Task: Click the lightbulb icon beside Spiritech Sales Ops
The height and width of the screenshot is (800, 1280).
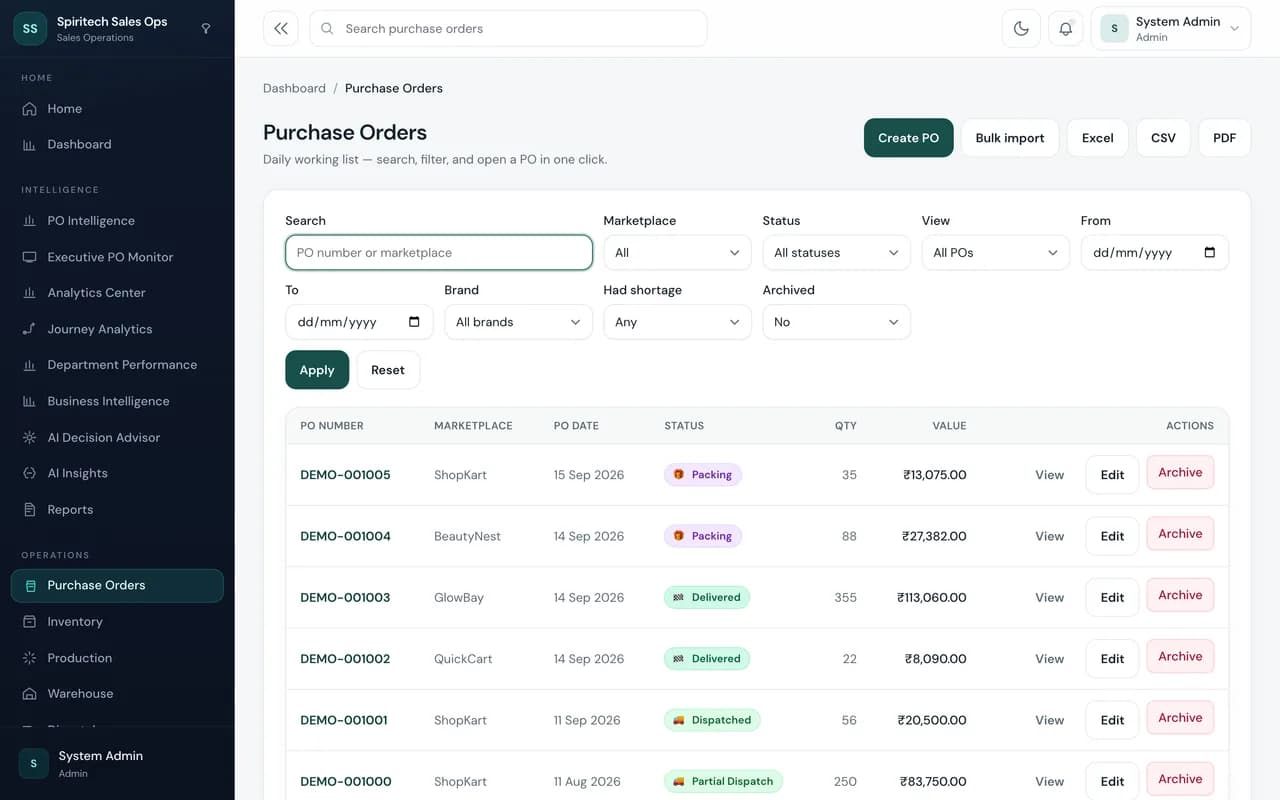Action: coord(206,29)
